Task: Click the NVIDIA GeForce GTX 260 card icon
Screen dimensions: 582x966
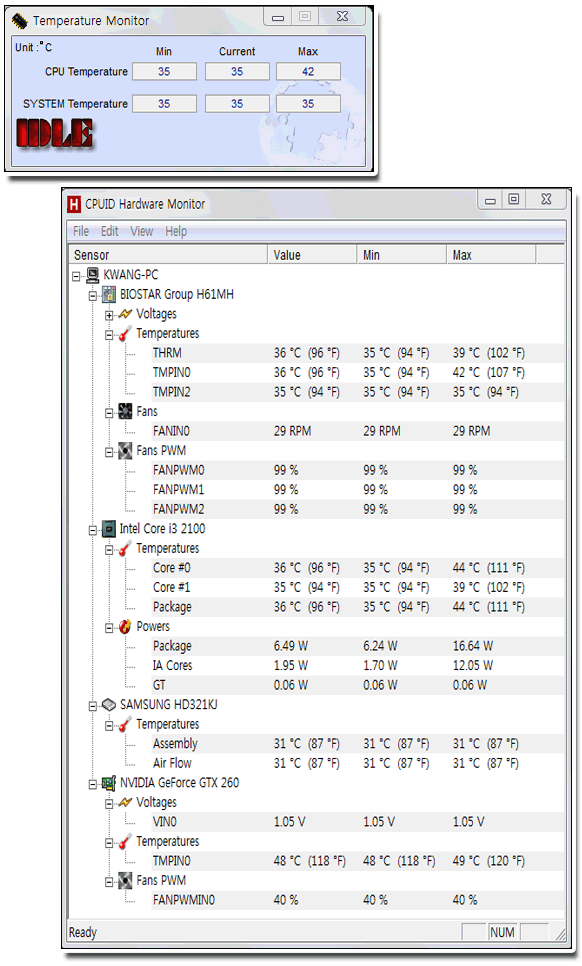Action: point(108,782)
